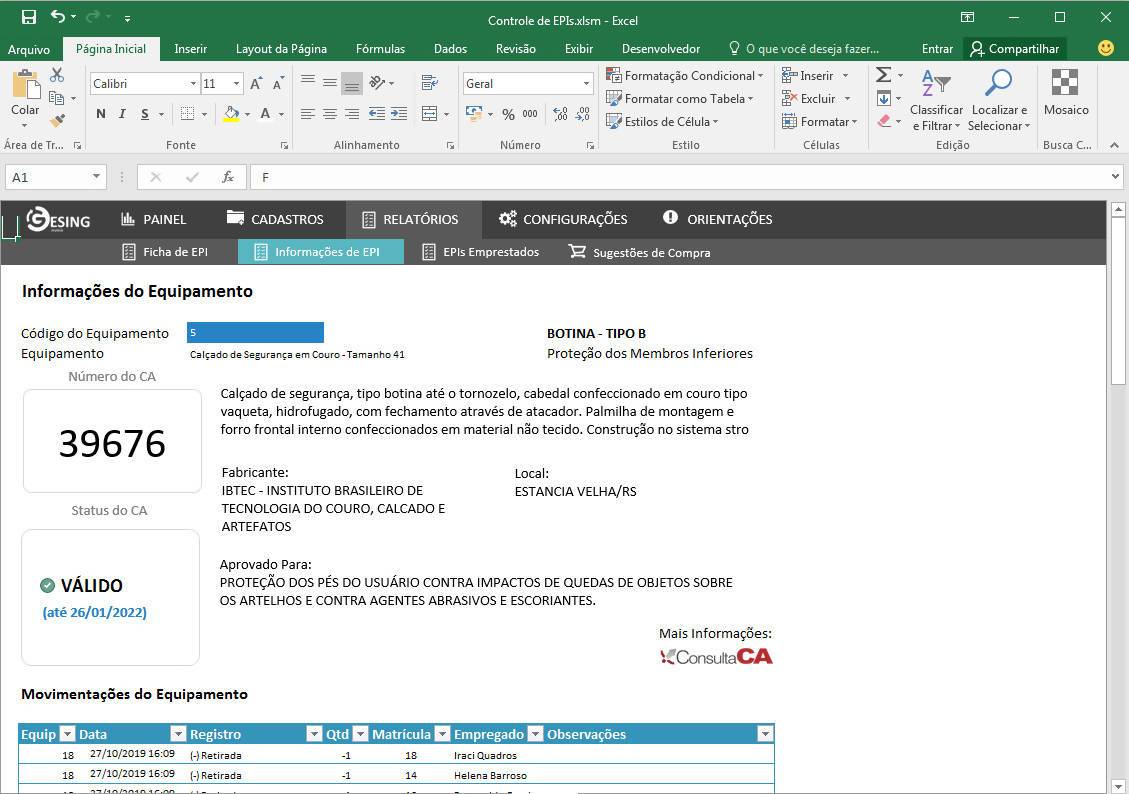1129x794 pixels.
Task: Click the yellow fill color swatch
Action: click(x=231, y=114)
